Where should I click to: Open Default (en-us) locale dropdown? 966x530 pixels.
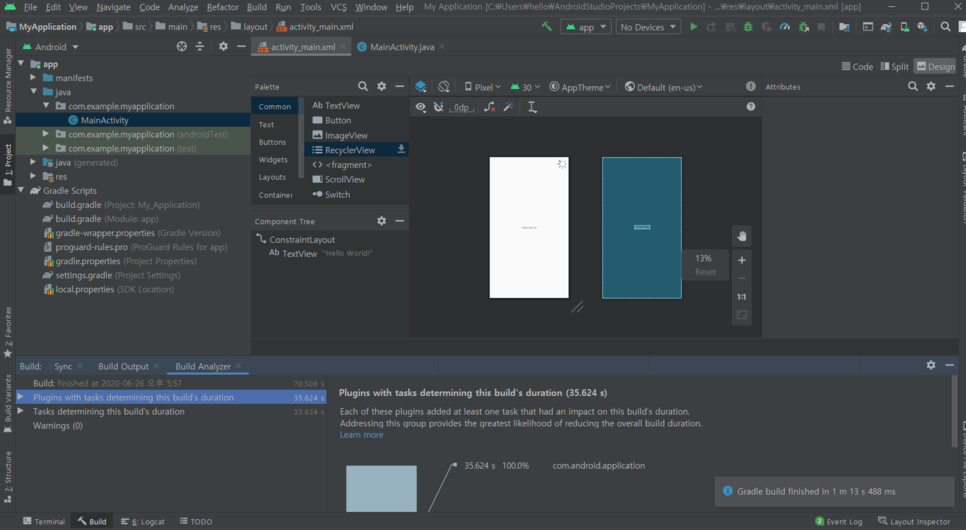664,87
